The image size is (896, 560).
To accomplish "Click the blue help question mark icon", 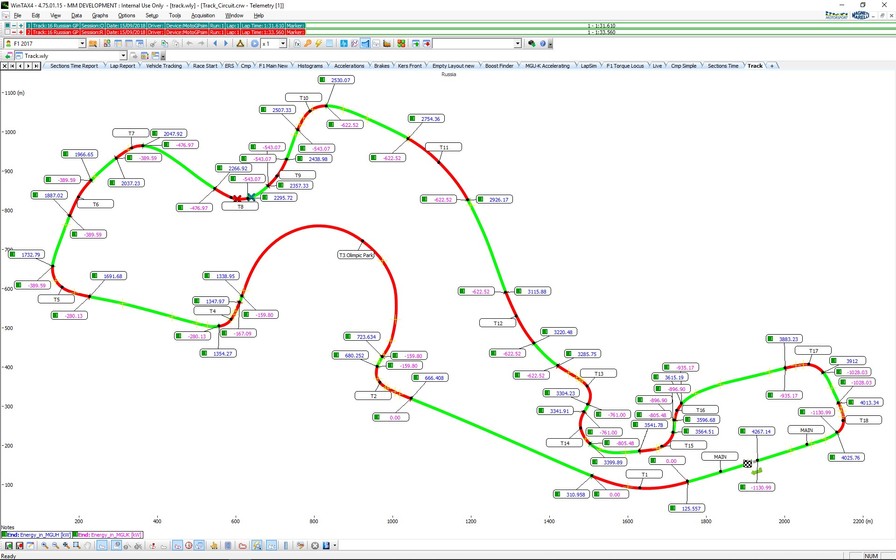I will point(542,43).
